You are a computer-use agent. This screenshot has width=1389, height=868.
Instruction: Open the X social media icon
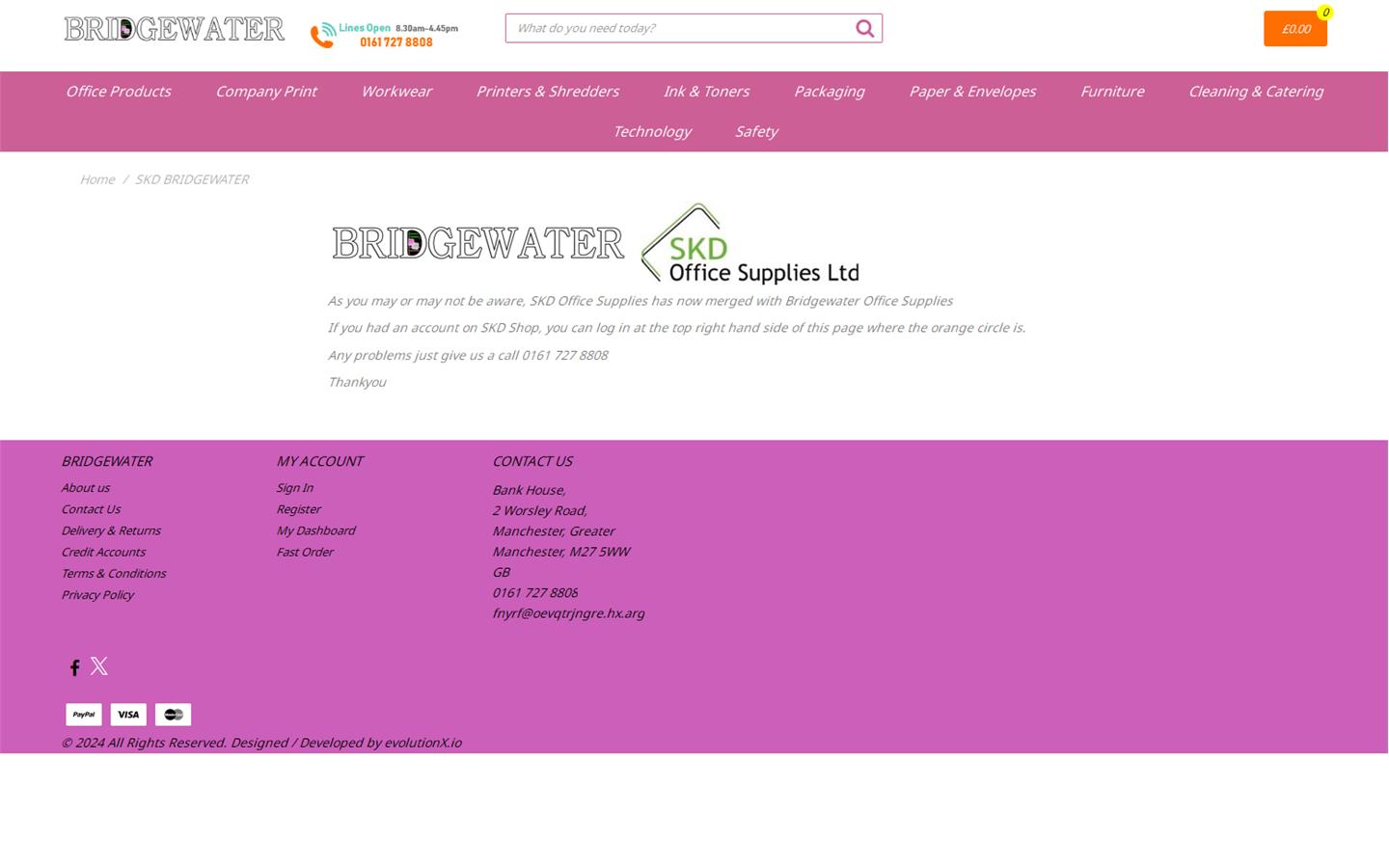pos(99,665)
